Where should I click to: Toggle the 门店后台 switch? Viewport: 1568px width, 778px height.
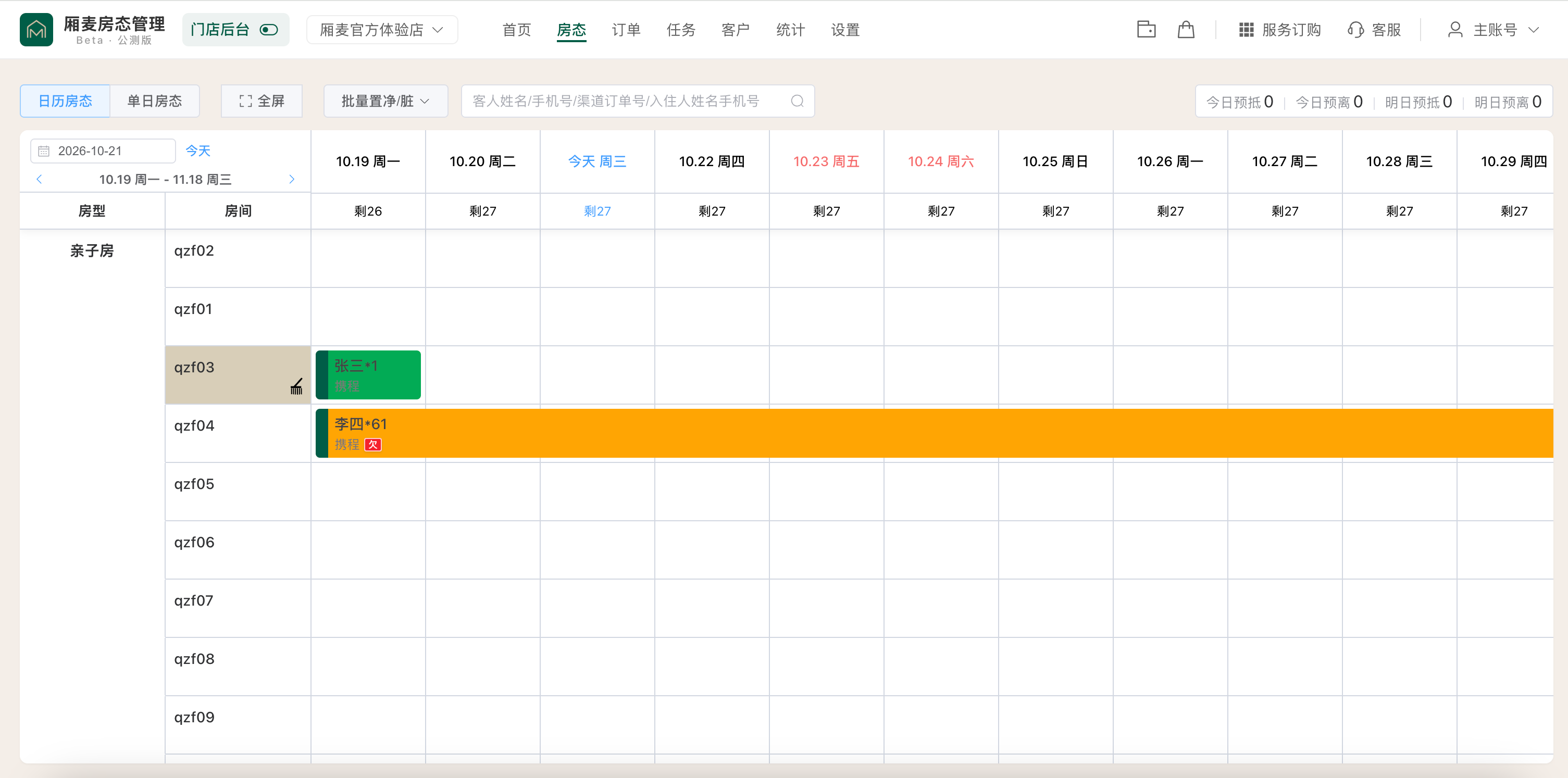coord(268,30)
